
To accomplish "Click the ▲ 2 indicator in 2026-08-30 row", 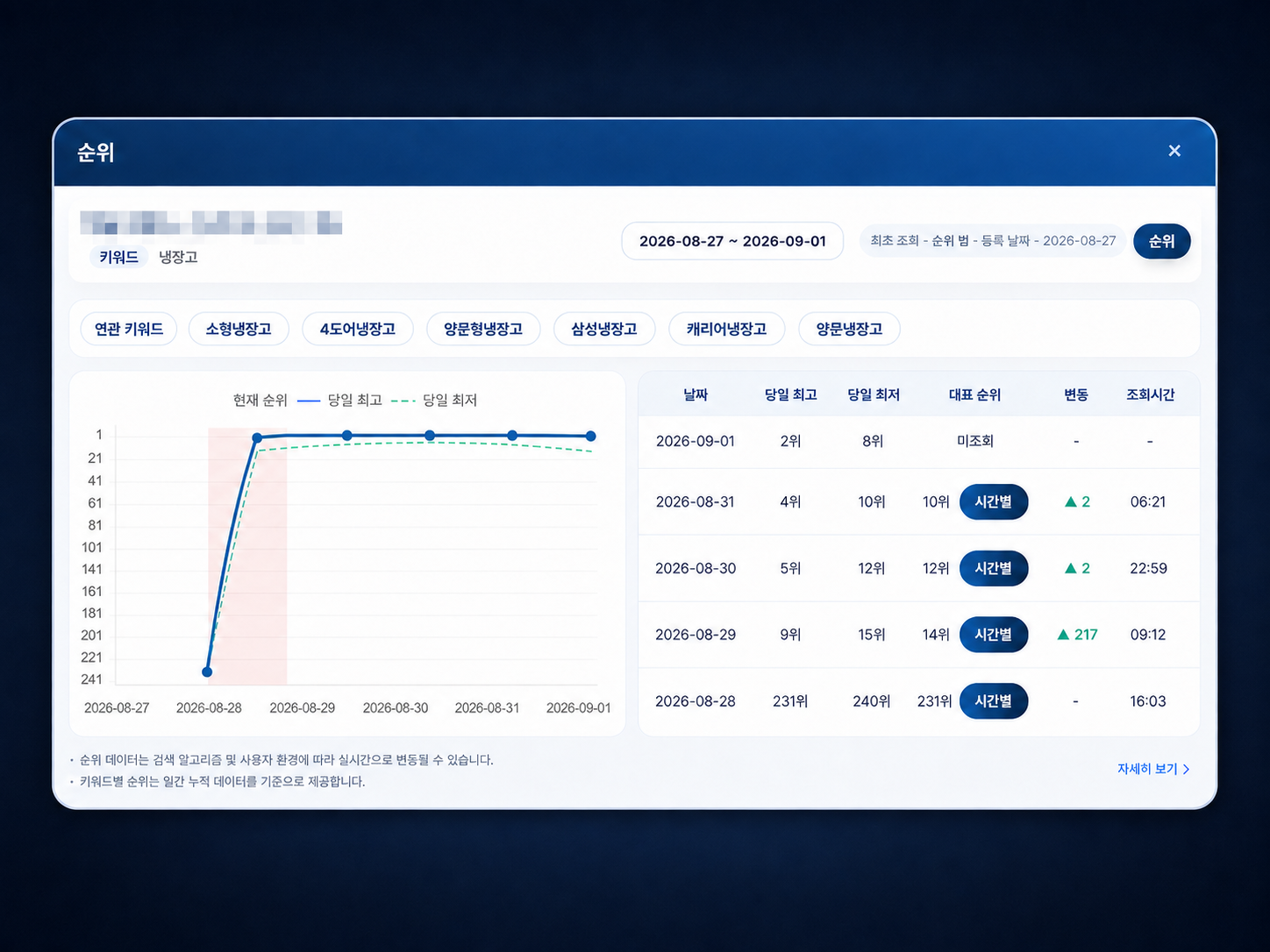I will pos(1077,568).
